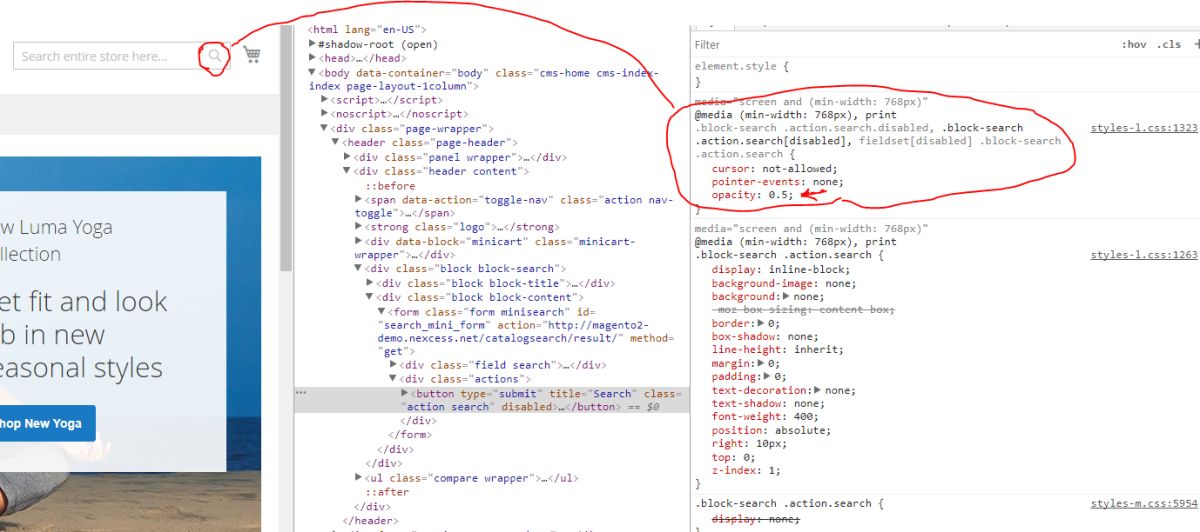Image resolution: width=1200 pixels, height=532 pixels.
Task: Collapse the div actions node
Action: click(393, 379)
